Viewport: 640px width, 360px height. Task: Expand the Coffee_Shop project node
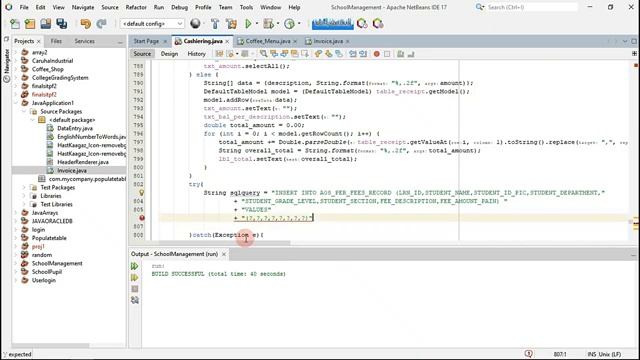coord(16,69)
